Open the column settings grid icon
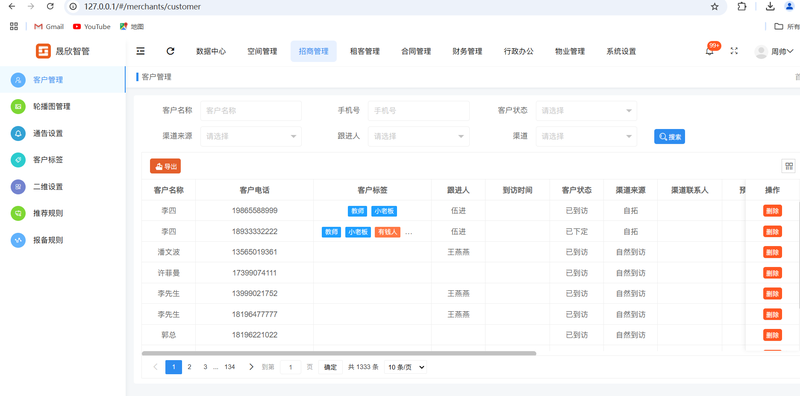 [x=789, y=166]
